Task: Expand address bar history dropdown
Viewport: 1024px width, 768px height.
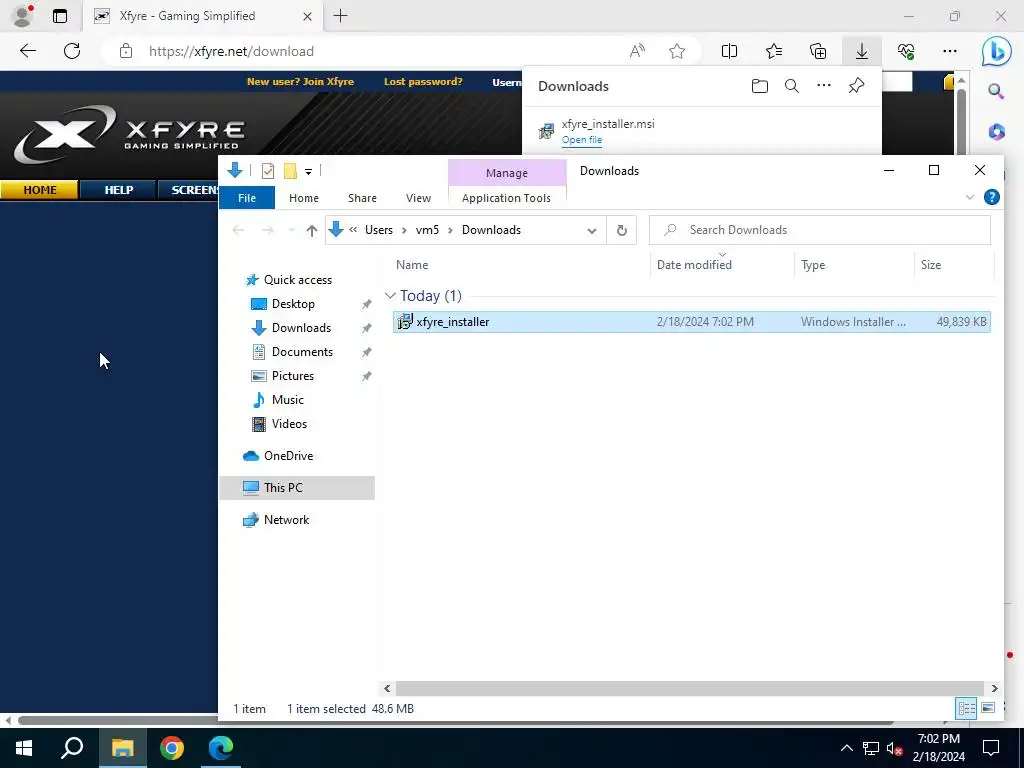Action: coord(592,231)
